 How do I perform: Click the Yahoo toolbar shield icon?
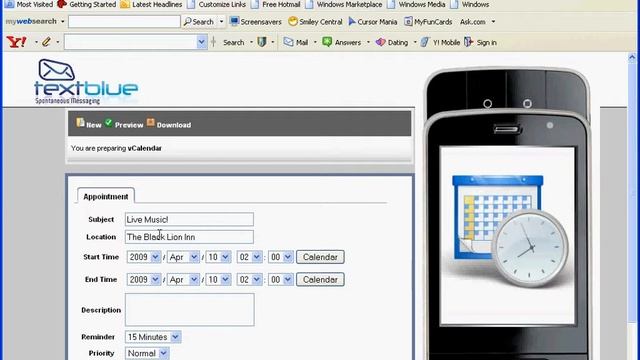pyautogui.click(x=262, y=42)
